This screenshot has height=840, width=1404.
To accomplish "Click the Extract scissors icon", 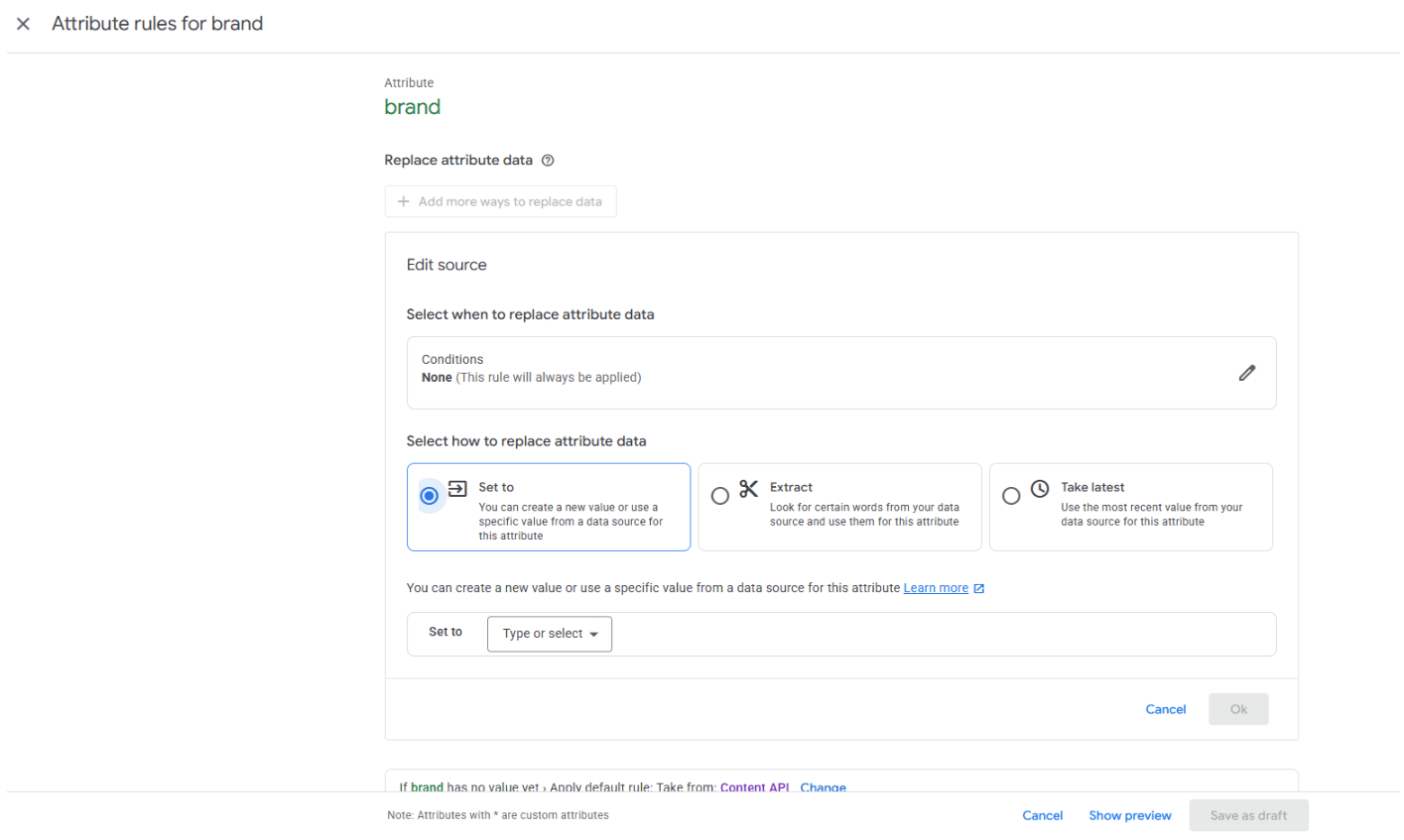I will [748, 488].
